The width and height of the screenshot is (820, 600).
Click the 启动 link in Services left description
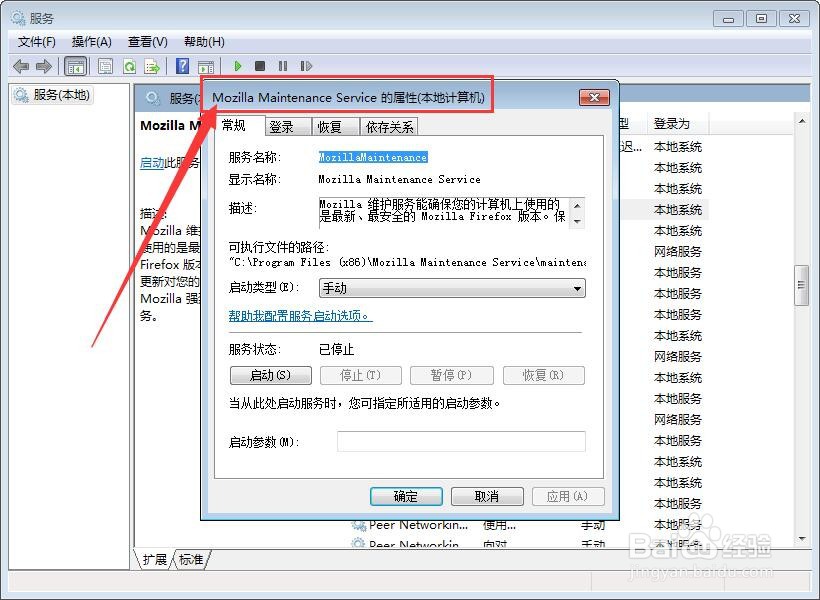[152, 163]
